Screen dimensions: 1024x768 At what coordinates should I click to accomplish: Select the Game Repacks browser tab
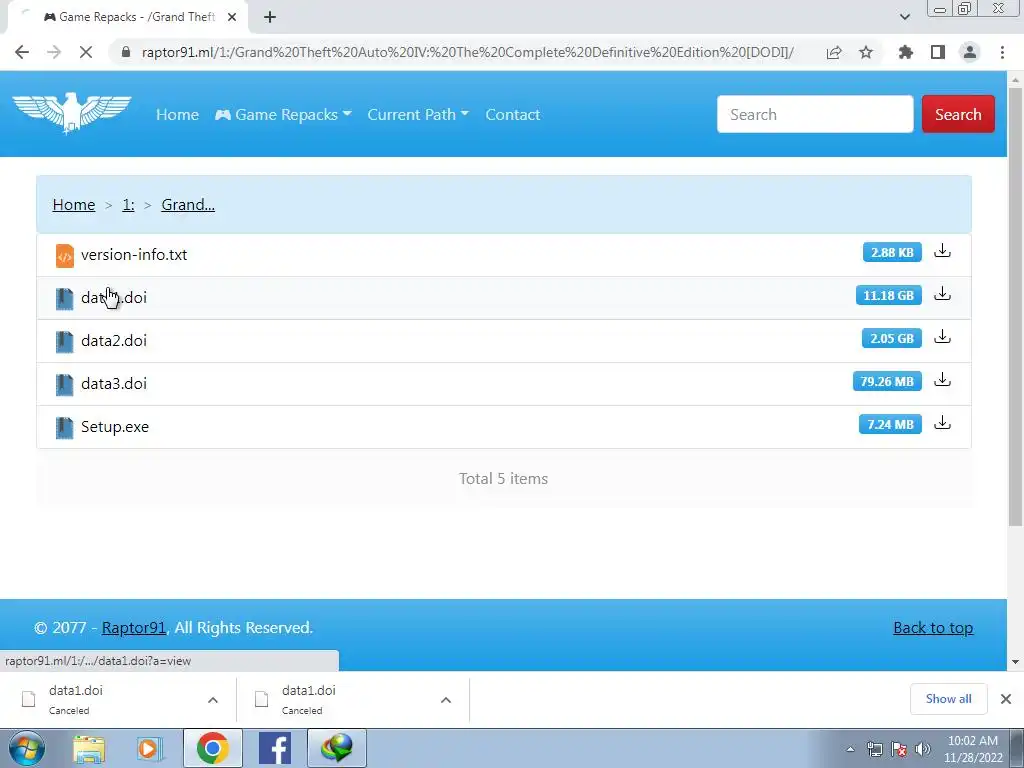(129, 17)
